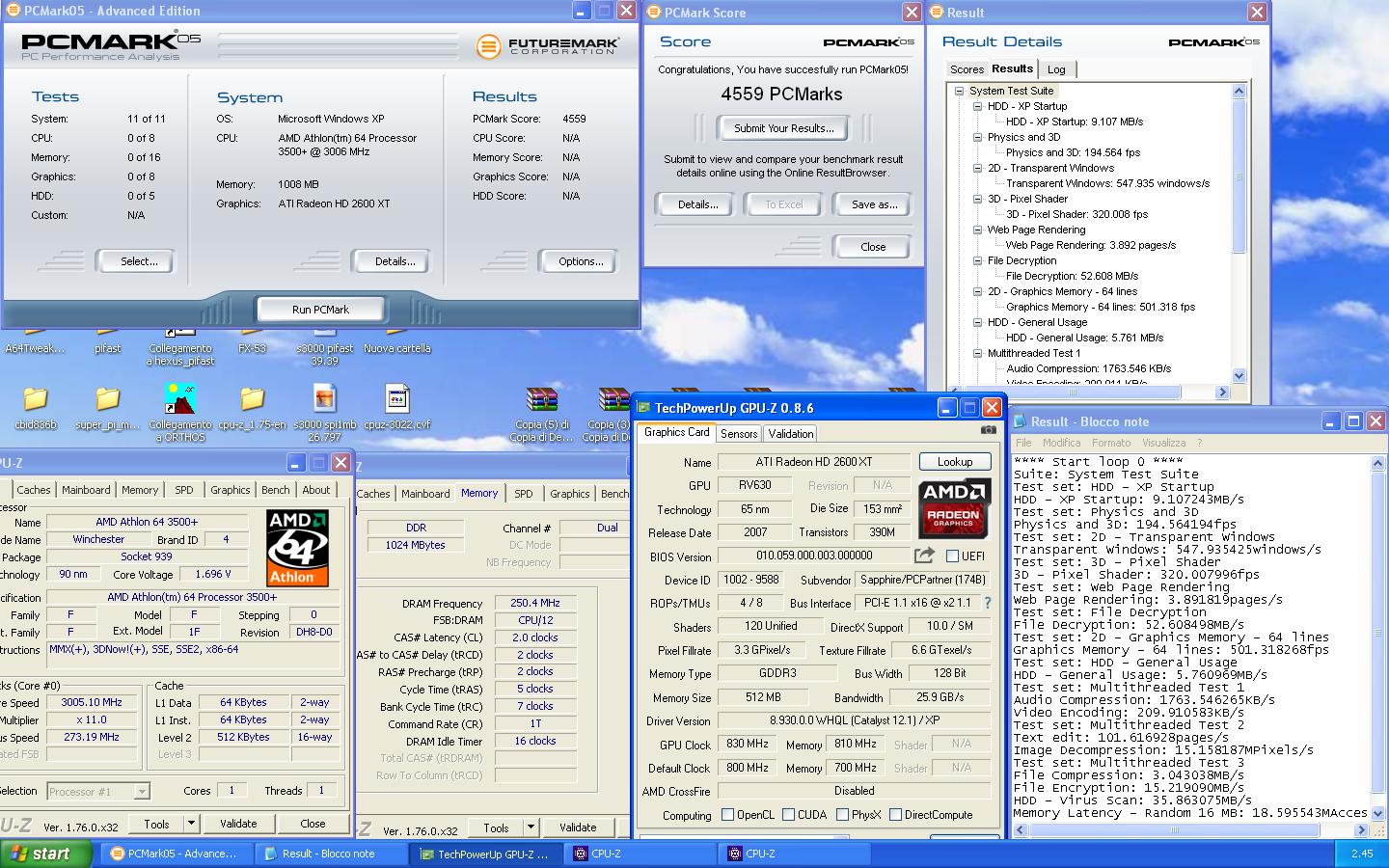Click the Submit Your Results... button

point(783,128)
